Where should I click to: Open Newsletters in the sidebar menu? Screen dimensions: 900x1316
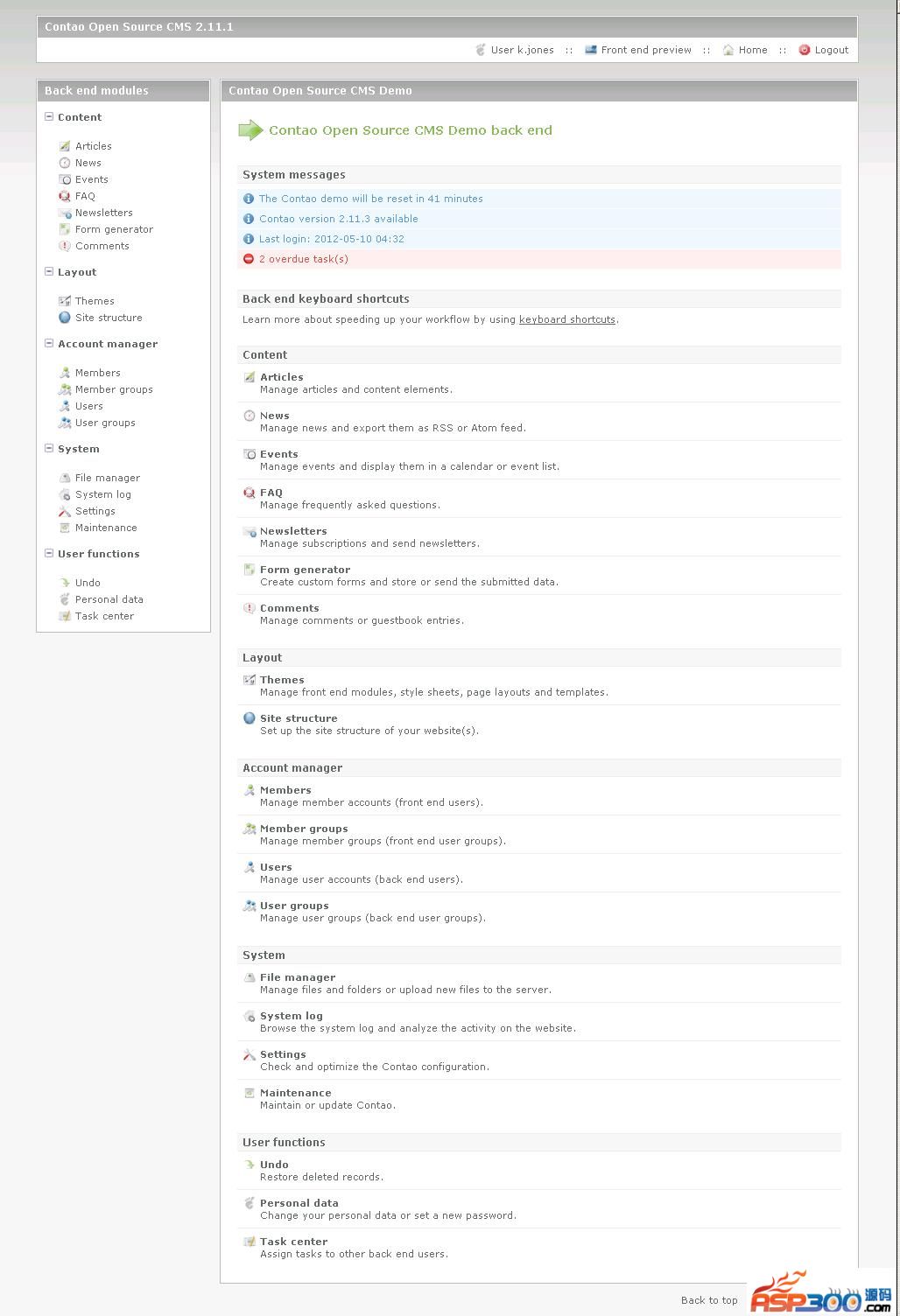(x=104, y=213)
